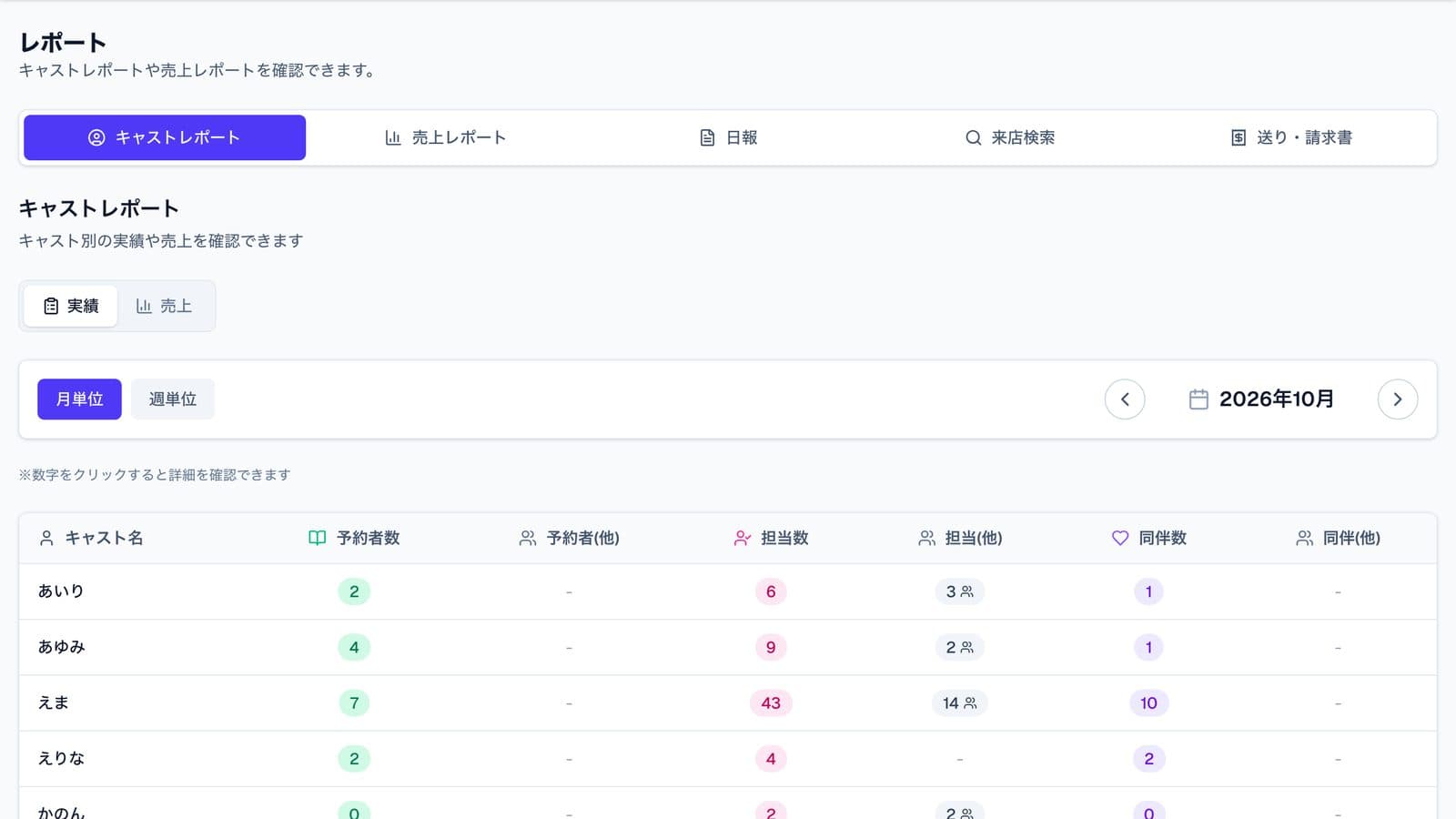Screen dimensions: 1456x819
Task: Switch to the 売上レポート tab
Action: coord(445,137)
